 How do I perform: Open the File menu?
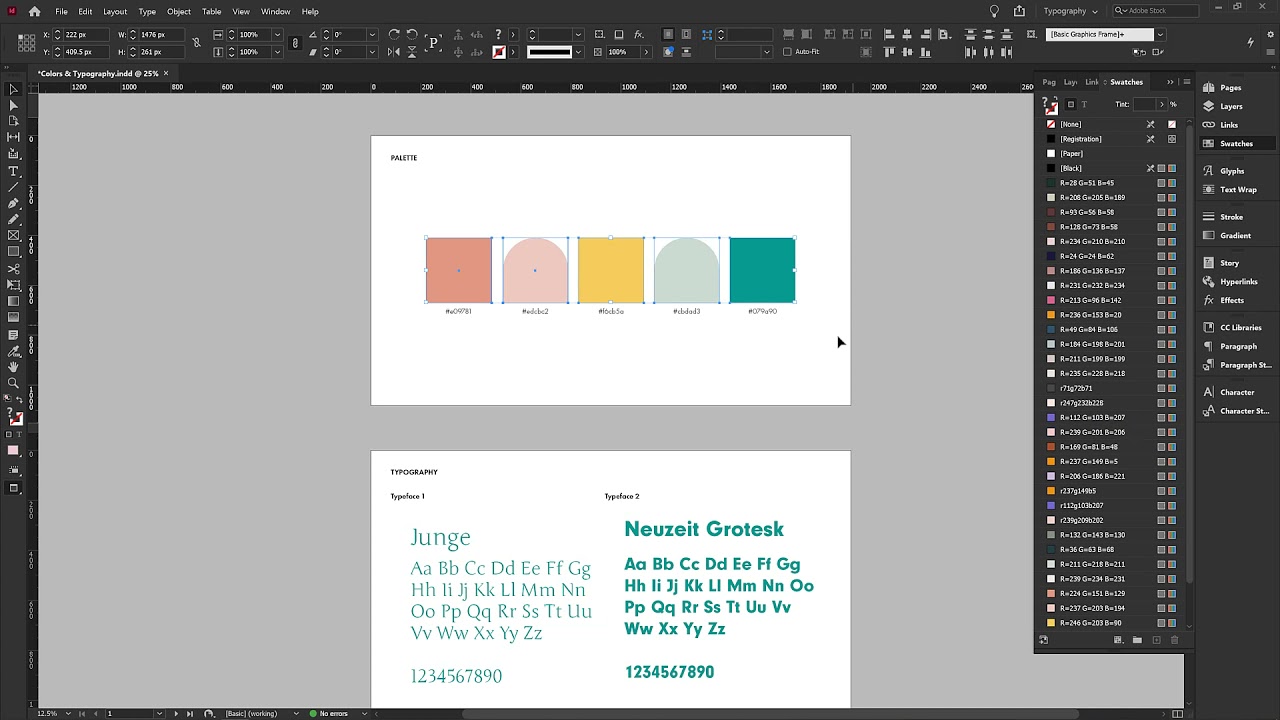[62, 11]
